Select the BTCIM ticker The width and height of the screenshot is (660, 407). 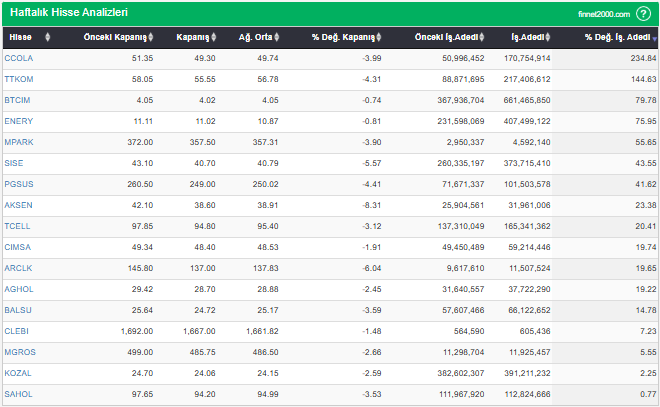pyautogui.click(x=18, y=100)
